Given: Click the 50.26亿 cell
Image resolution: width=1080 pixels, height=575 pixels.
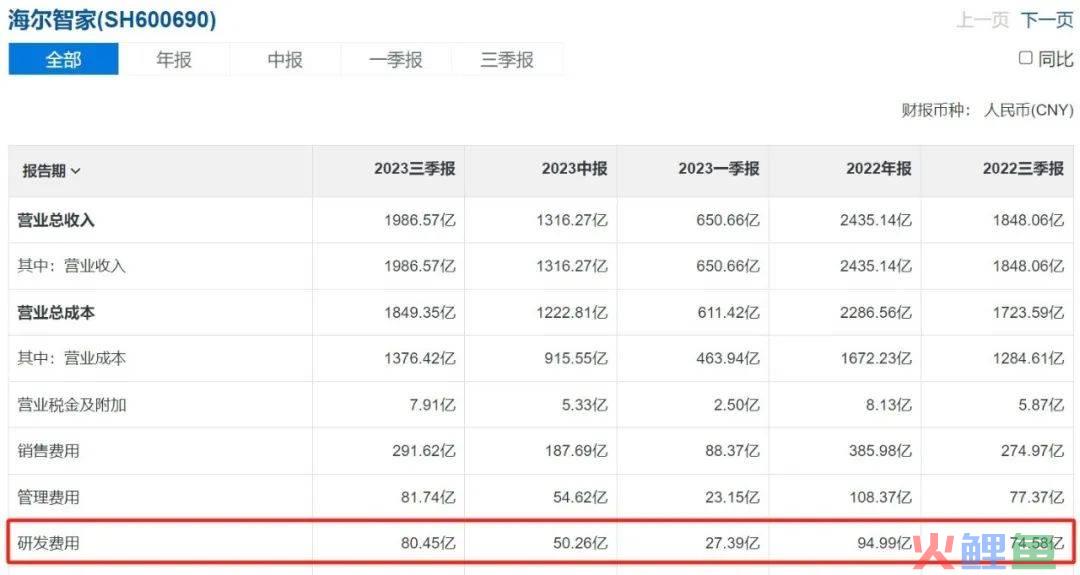Looking at the screenshot, I should (581, 543).
